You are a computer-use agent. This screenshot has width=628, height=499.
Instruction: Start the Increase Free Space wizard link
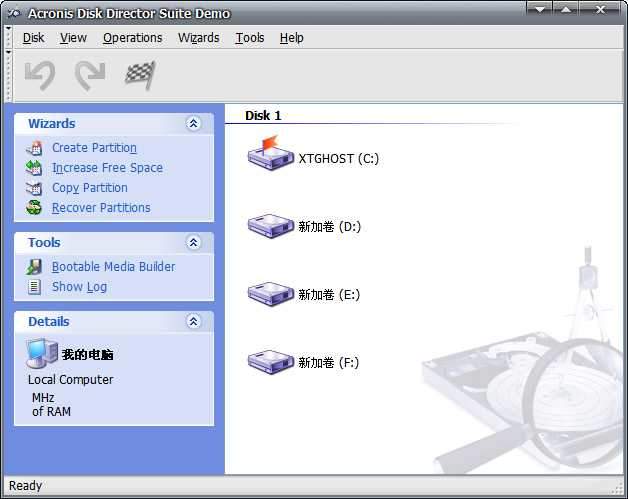107,168
